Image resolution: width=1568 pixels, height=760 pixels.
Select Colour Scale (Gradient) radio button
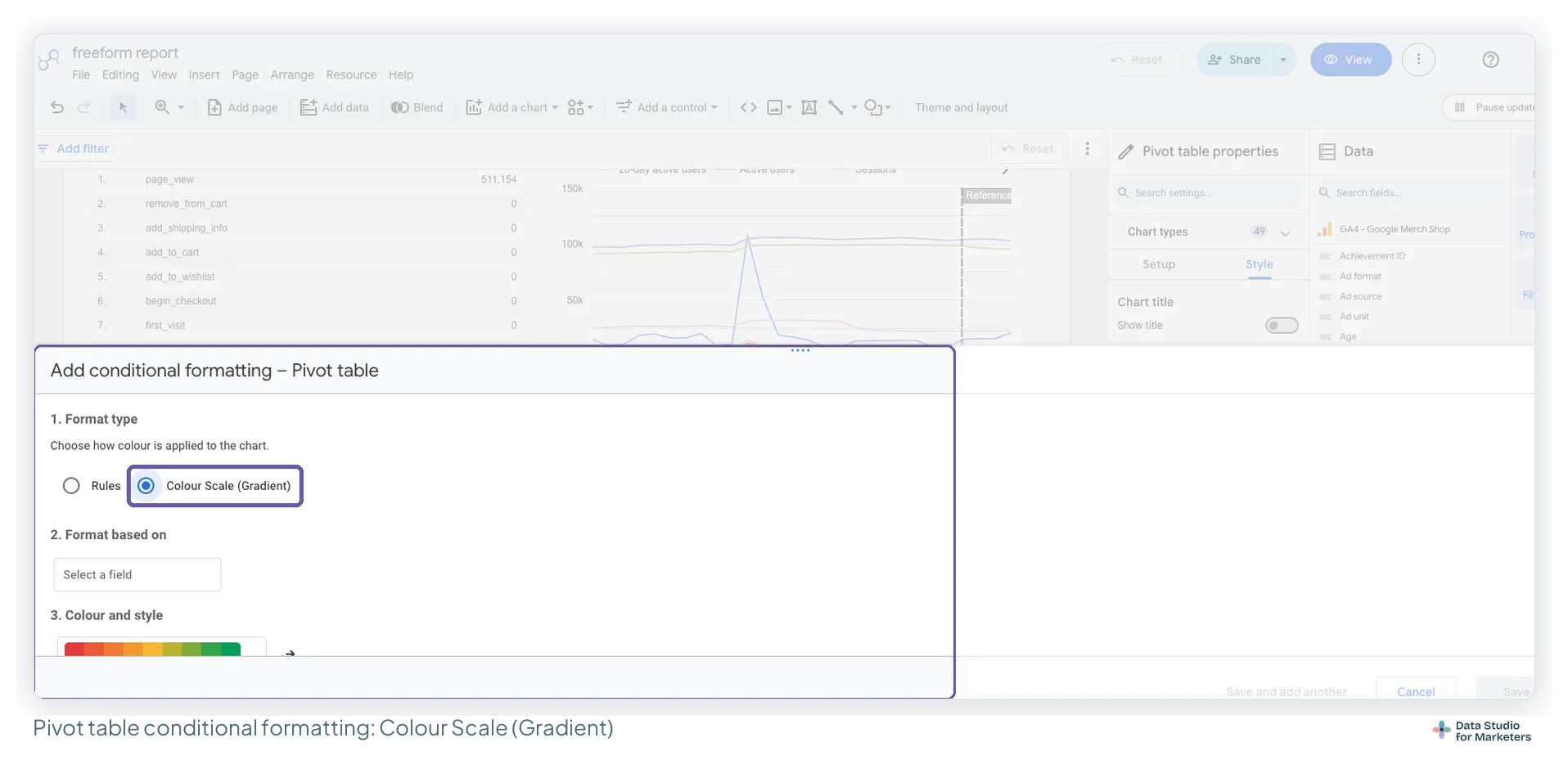(x=146, y=486)
